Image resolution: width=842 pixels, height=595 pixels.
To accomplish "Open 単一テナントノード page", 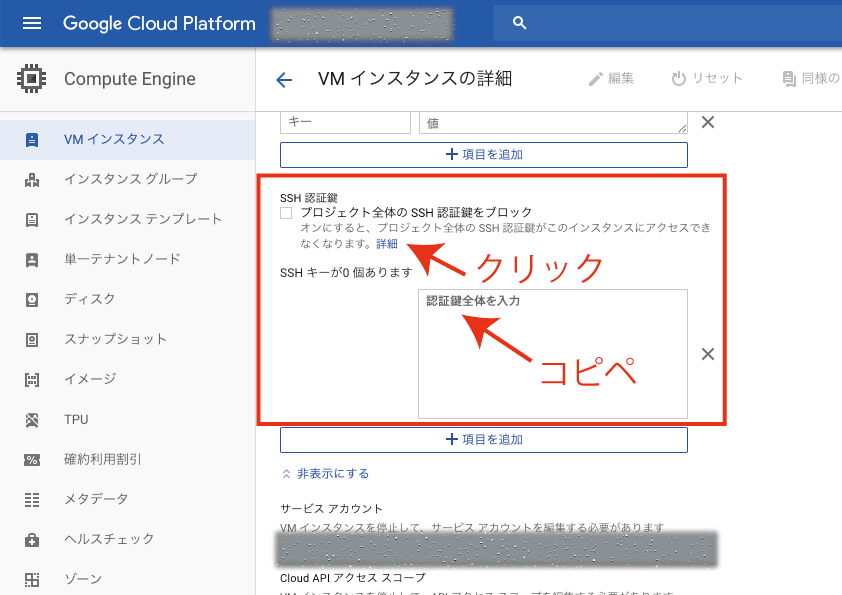I will pyautogui.click(x=127, y=259).
